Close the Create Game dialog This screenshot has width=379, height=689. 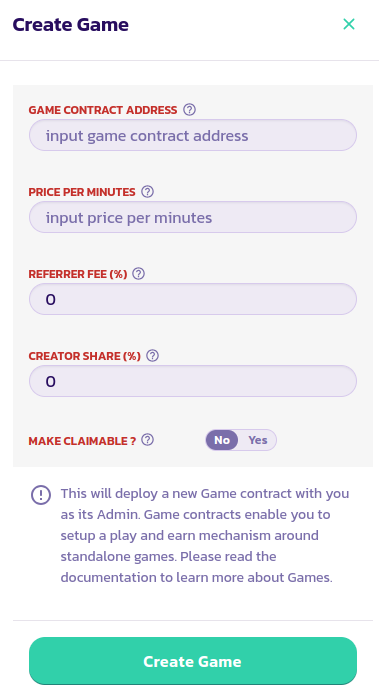pyautogui.click(x=349, y=24)
